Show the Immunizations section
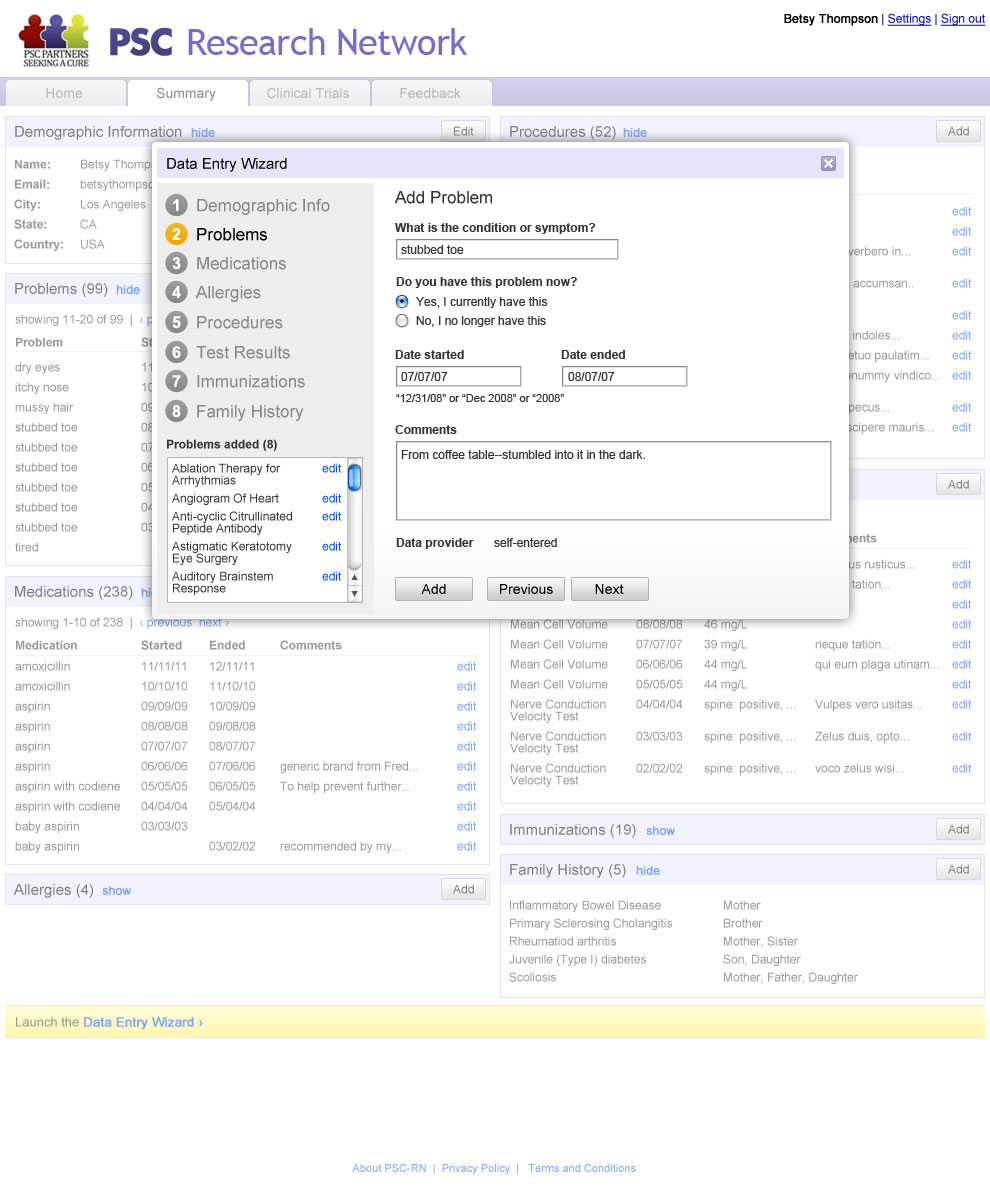 click(660, 831)
